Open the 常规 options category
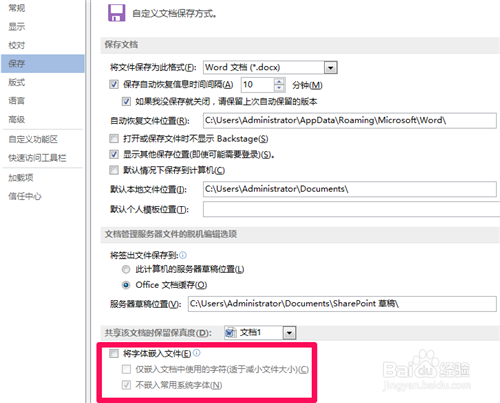The width and height of the screenshot is (500, 403). [17, 8]
